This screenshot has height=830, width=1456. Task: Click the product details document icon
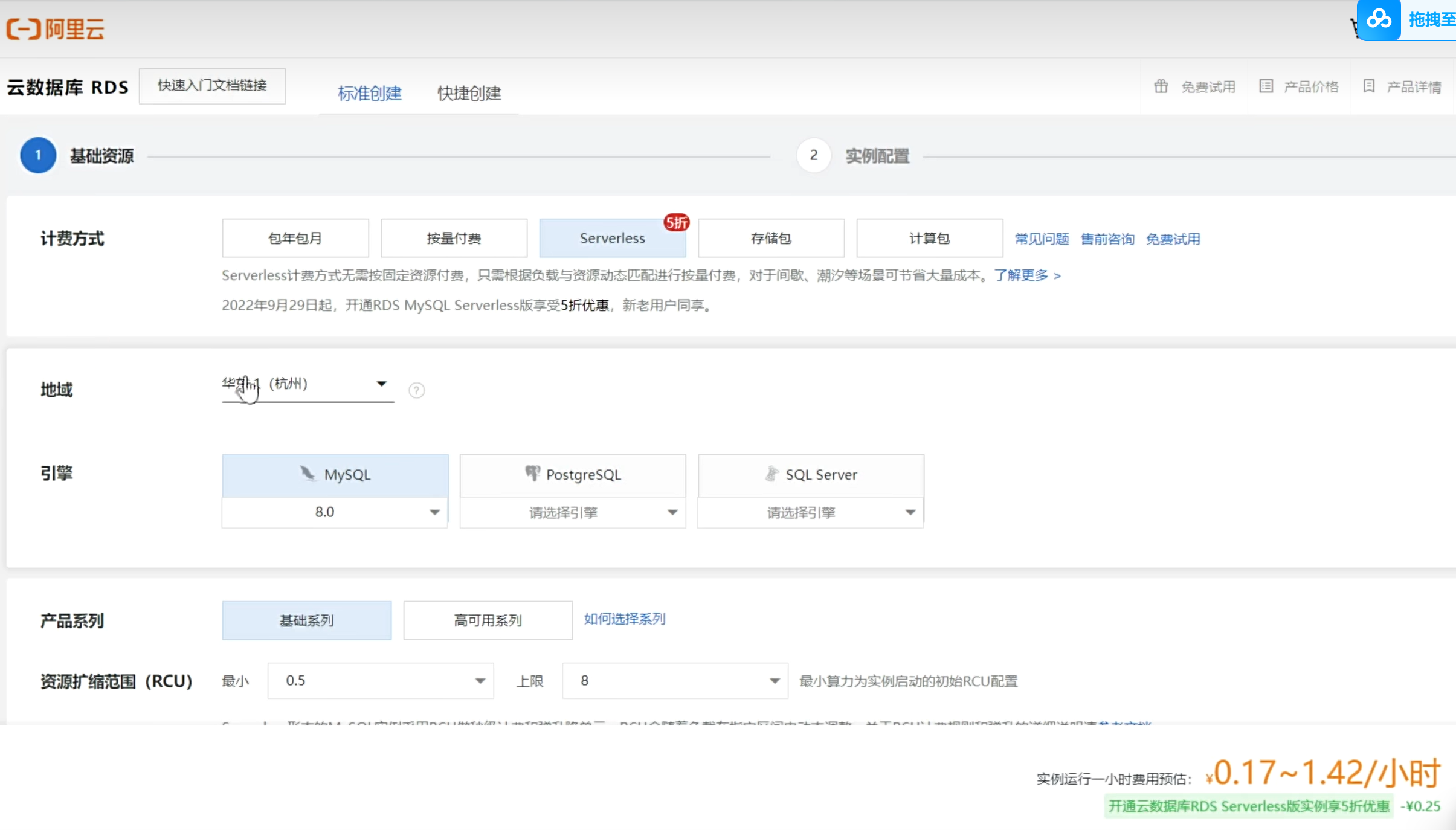click(1369, 86)
